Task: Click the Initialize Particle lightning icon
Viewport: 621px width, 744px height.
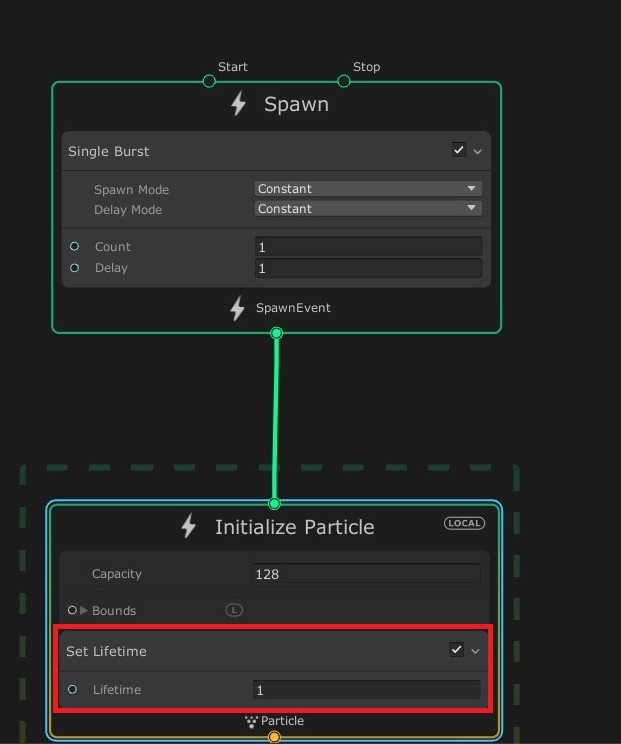Action: (x=189, y=526)
